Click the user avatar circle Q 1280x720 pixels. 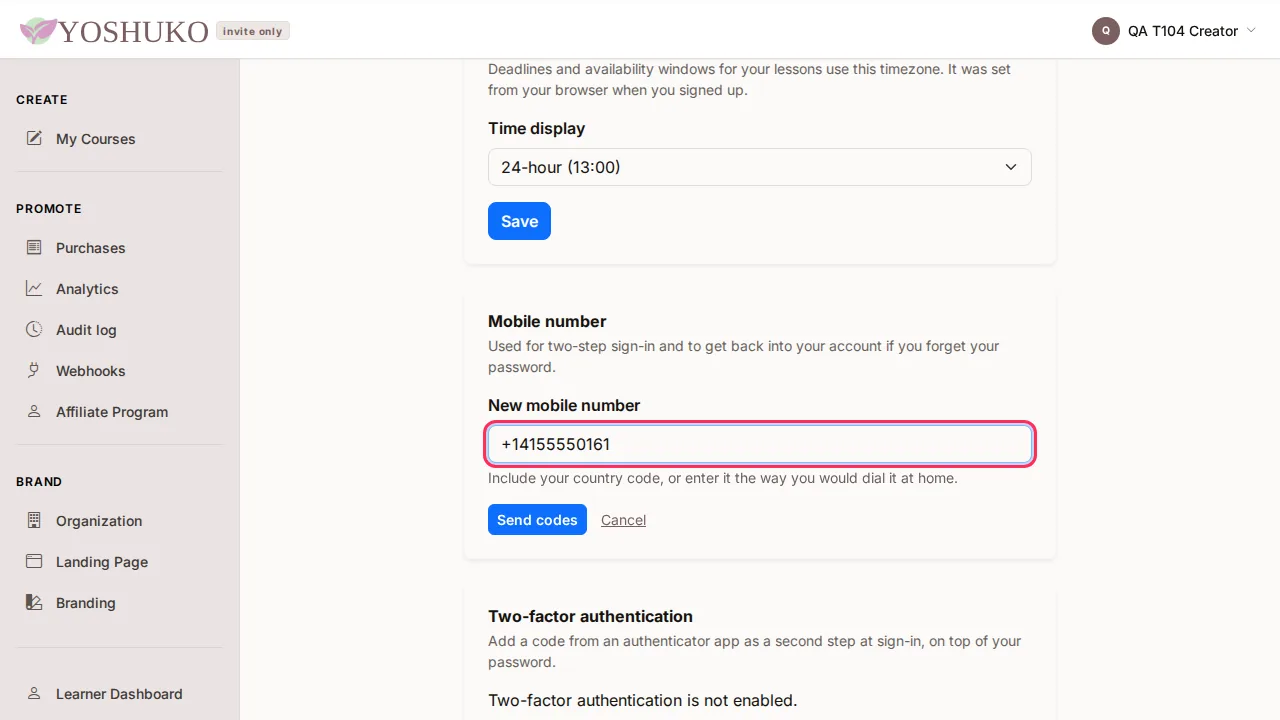pos(1105,31)
